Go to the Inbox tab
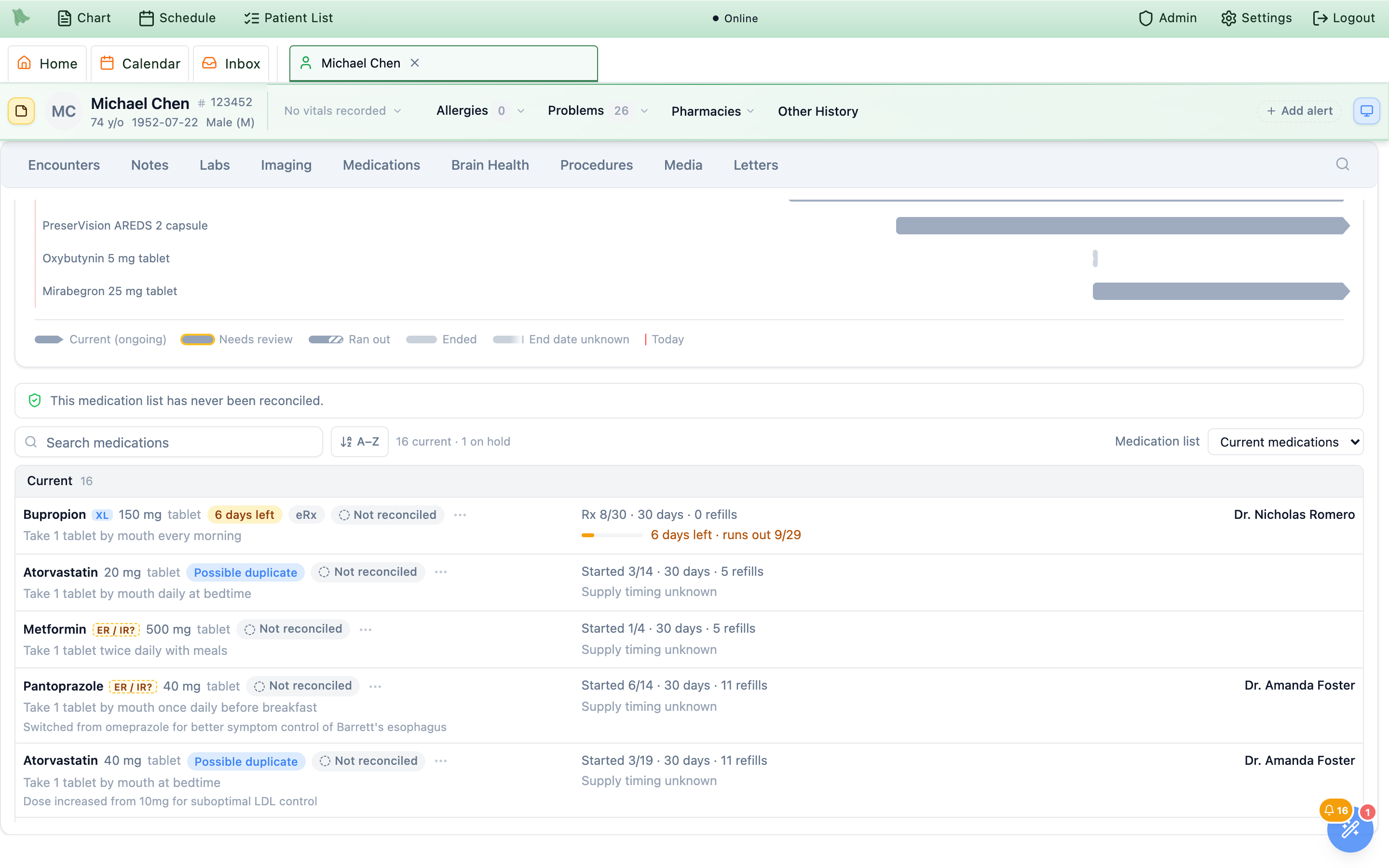1389x868 pixels. 231,63
